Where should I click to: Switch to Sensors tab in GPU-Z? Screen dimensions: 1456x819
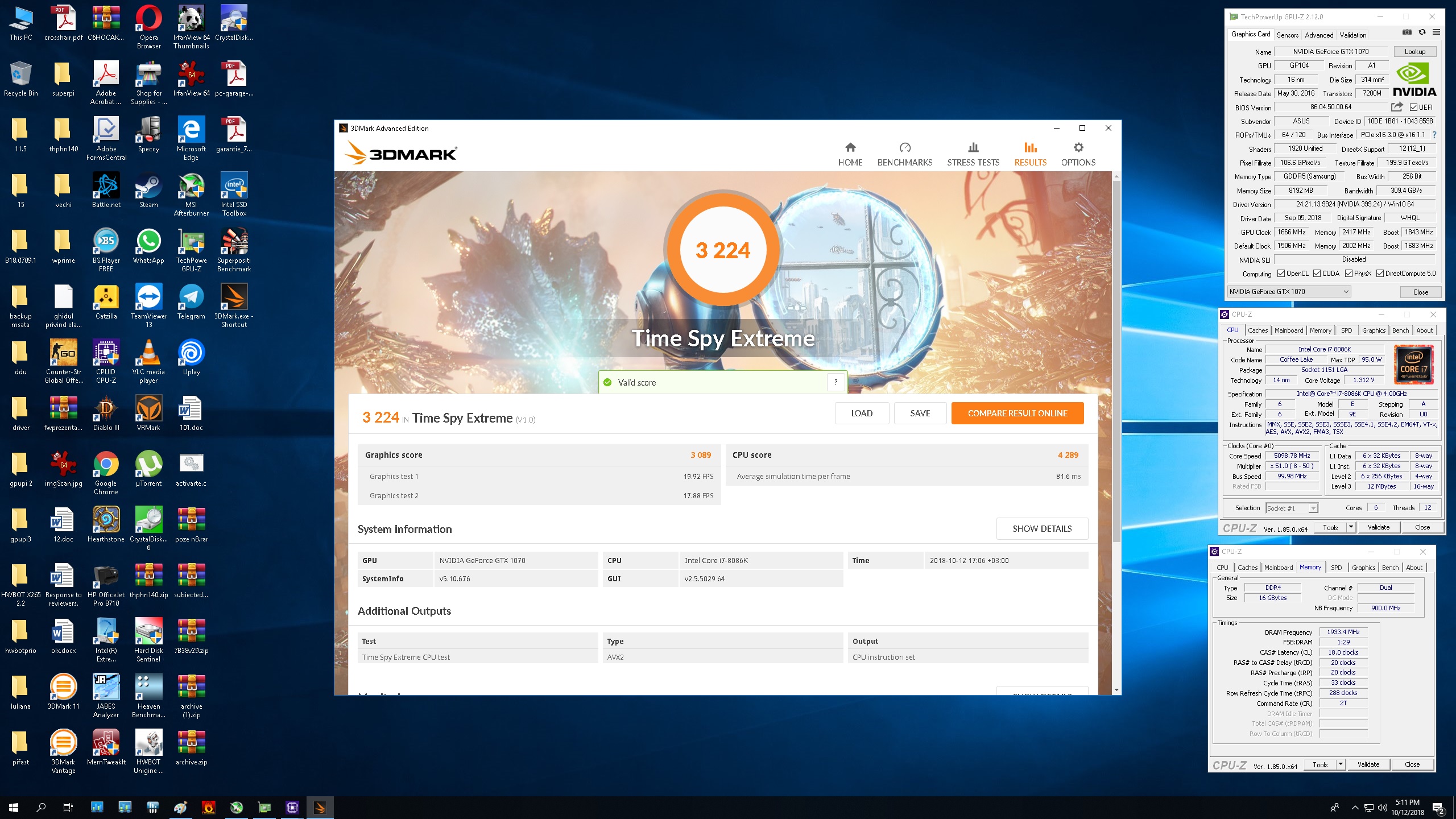(1288, 35)
